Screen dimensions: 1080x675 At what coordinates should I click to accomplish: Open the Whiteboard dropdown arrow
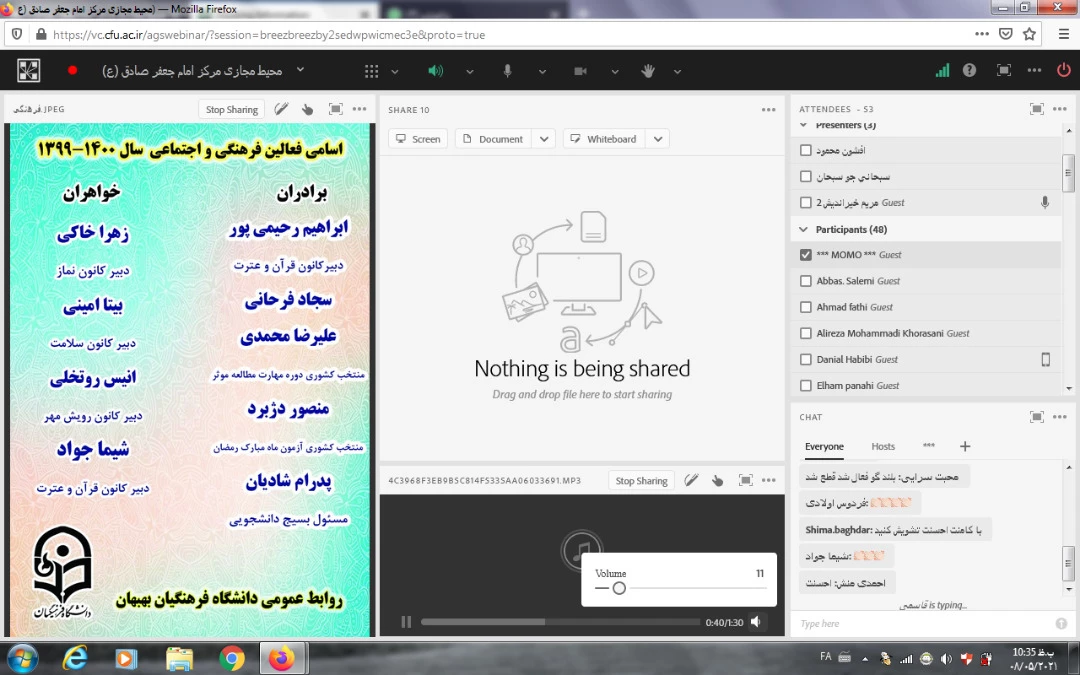click(657, 139)
